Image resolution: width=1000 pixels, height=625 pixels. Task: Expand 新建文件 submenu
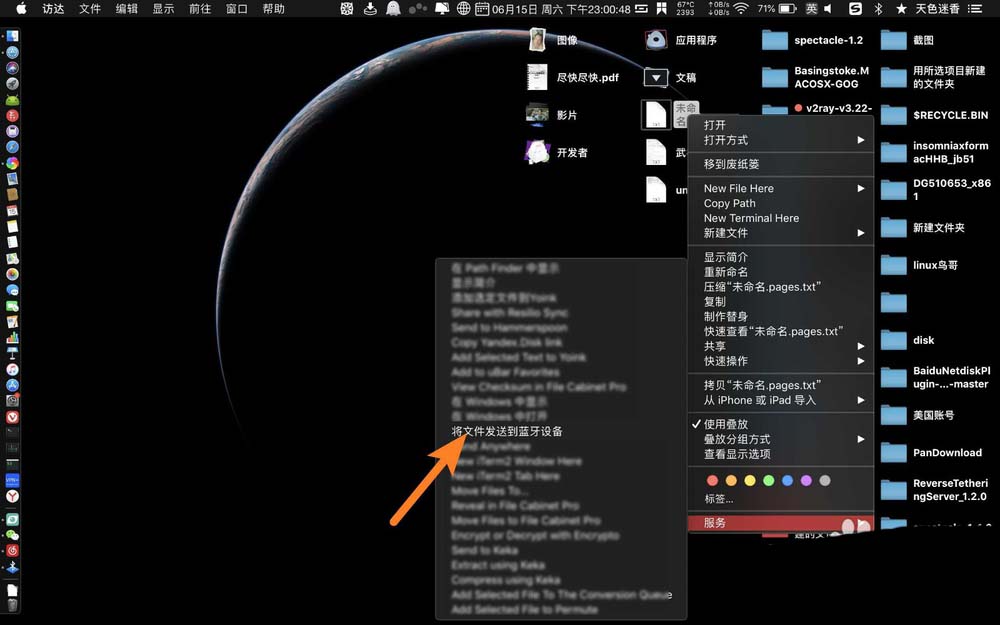point(780,233)
